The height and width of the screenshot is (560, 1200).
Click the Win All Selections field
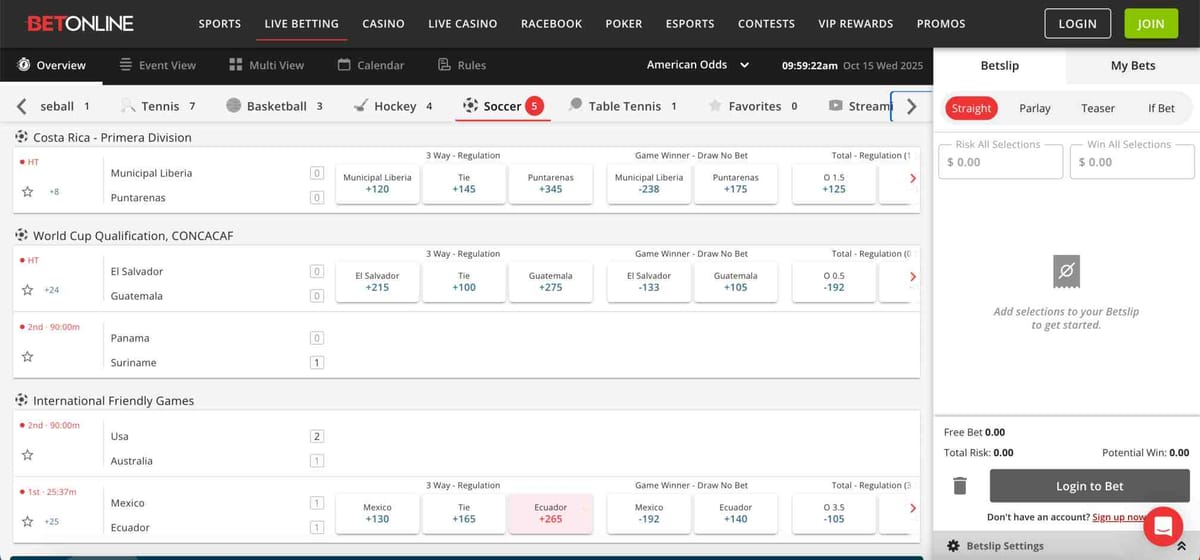[x=1131, y=161]
